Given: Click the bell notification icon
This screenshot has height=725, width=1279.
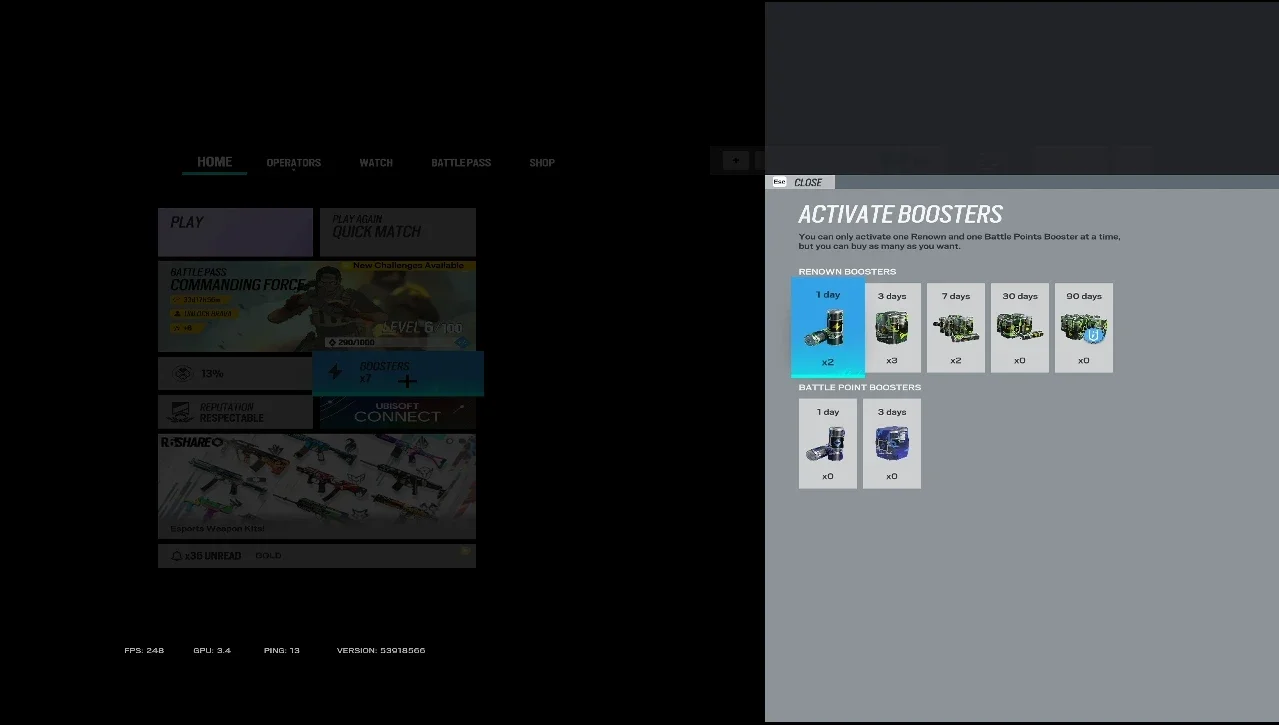Looking at the screenshot, I should [x=177, y=556].
